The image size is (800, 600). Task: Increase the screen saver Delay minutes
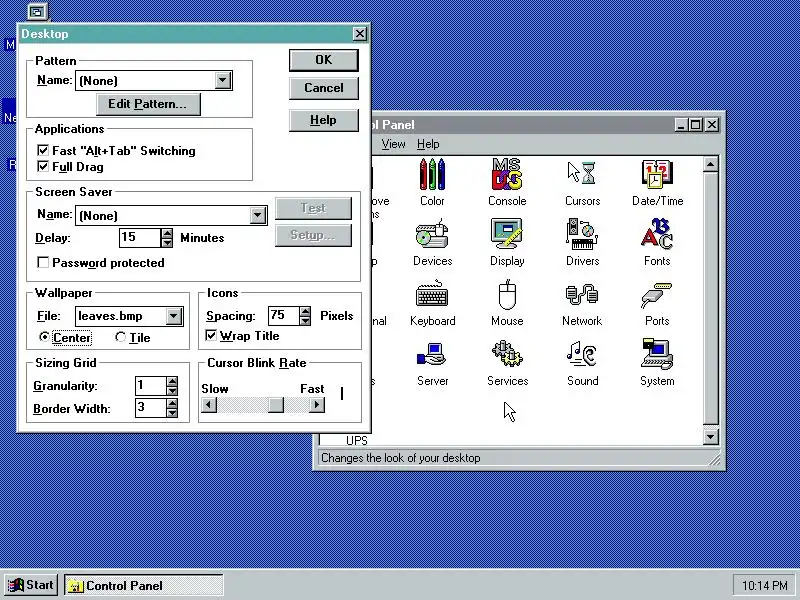coord(167,233)
